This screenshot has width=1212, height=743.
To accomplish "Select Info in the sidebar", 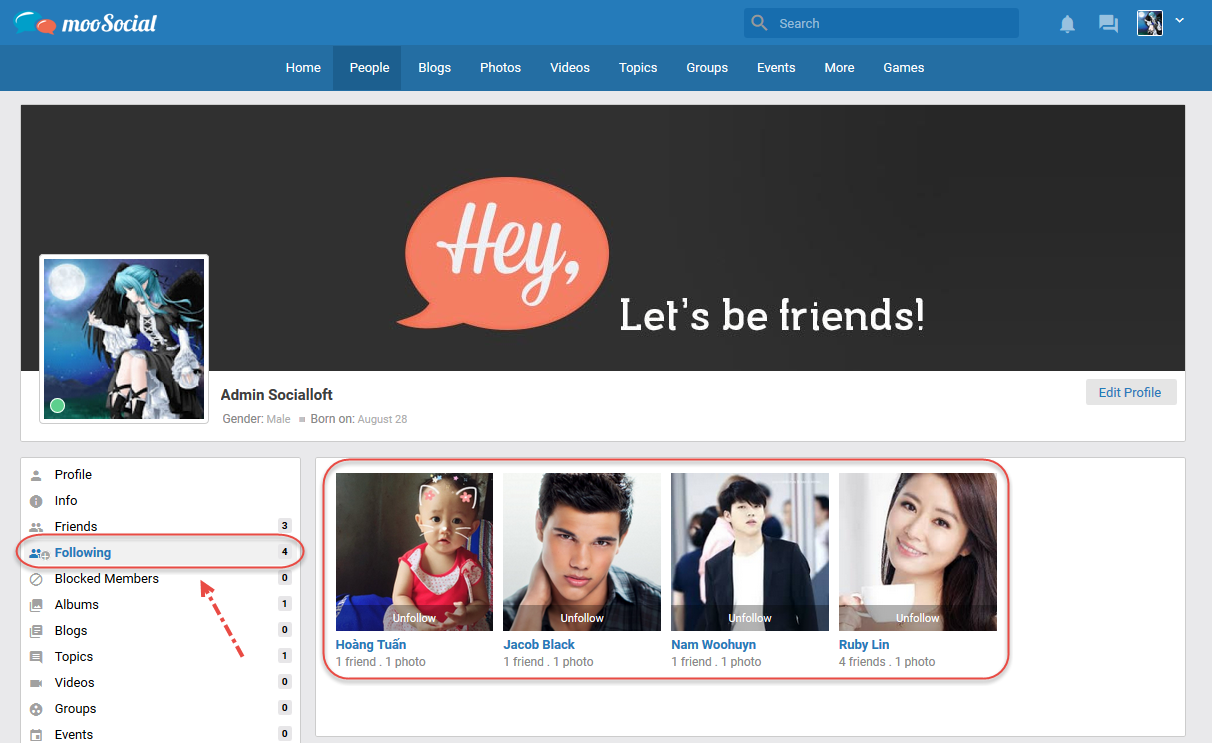I will pyautogui.click(x=66, y=501).
